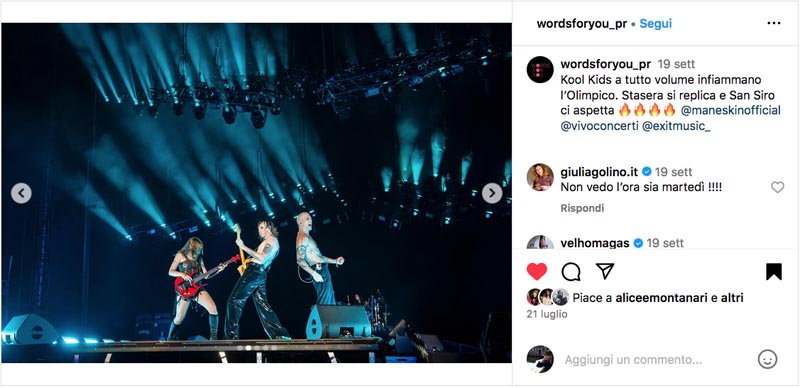Screen dimensions: 800x388
Task: Select the carousel pagination dots
Action: 256,347
